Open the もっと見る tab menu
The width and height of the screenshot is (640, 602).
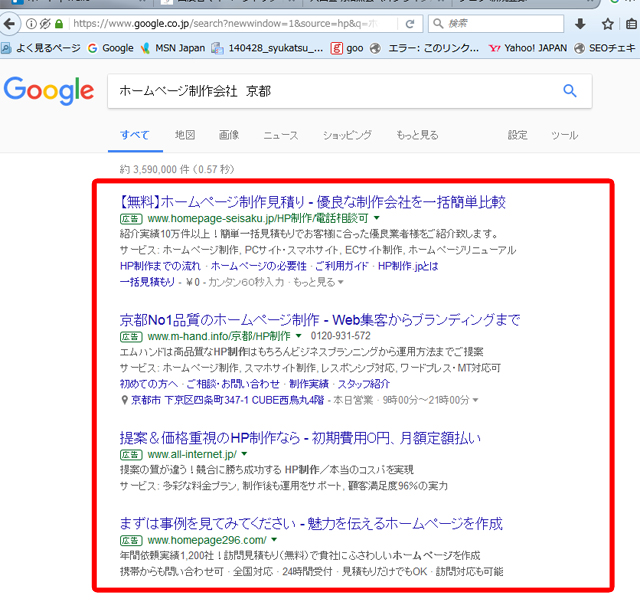pos(417,135)
